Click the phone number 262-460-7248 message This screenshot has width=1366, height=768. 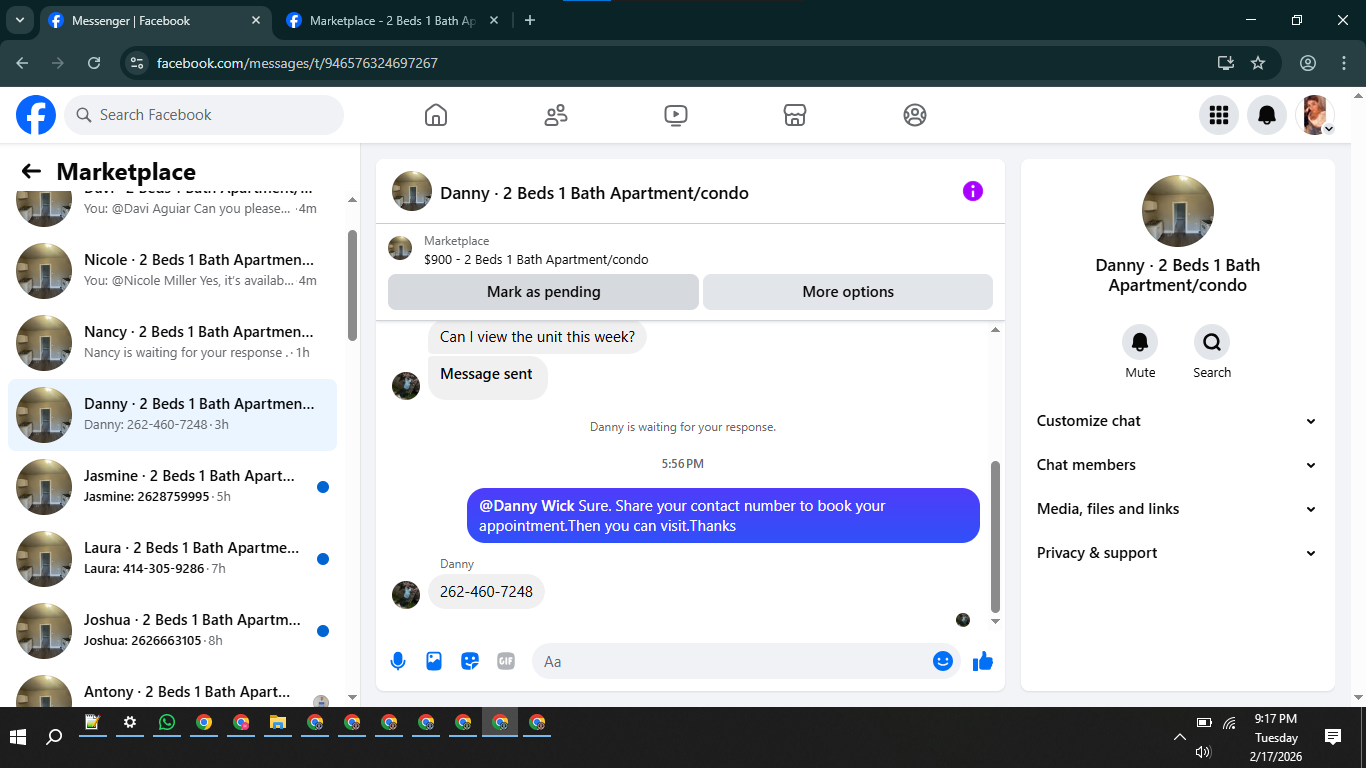[x=486, y=592]
